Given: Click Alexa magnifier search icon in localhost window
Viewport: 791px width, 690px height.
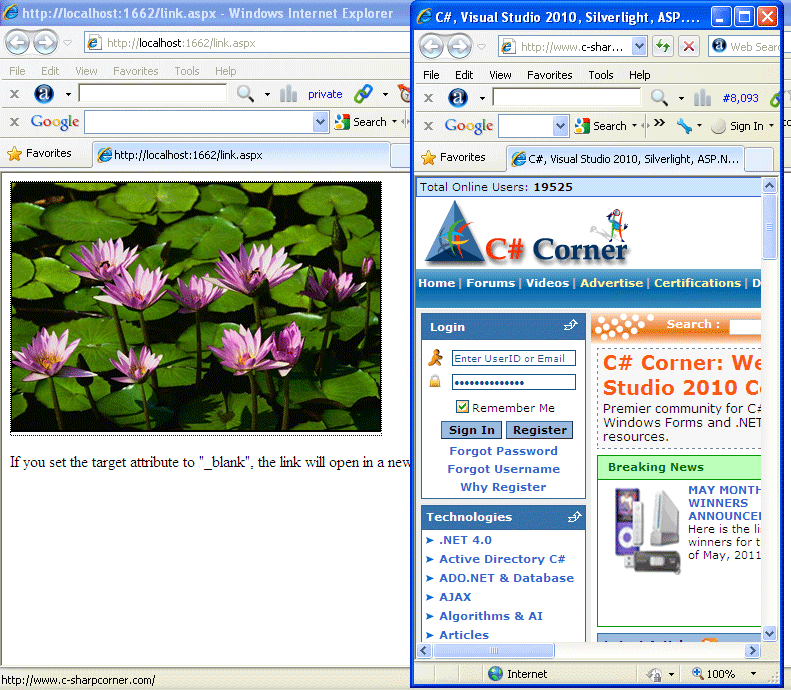Looking at the screenshot, I should coord(245,93).
